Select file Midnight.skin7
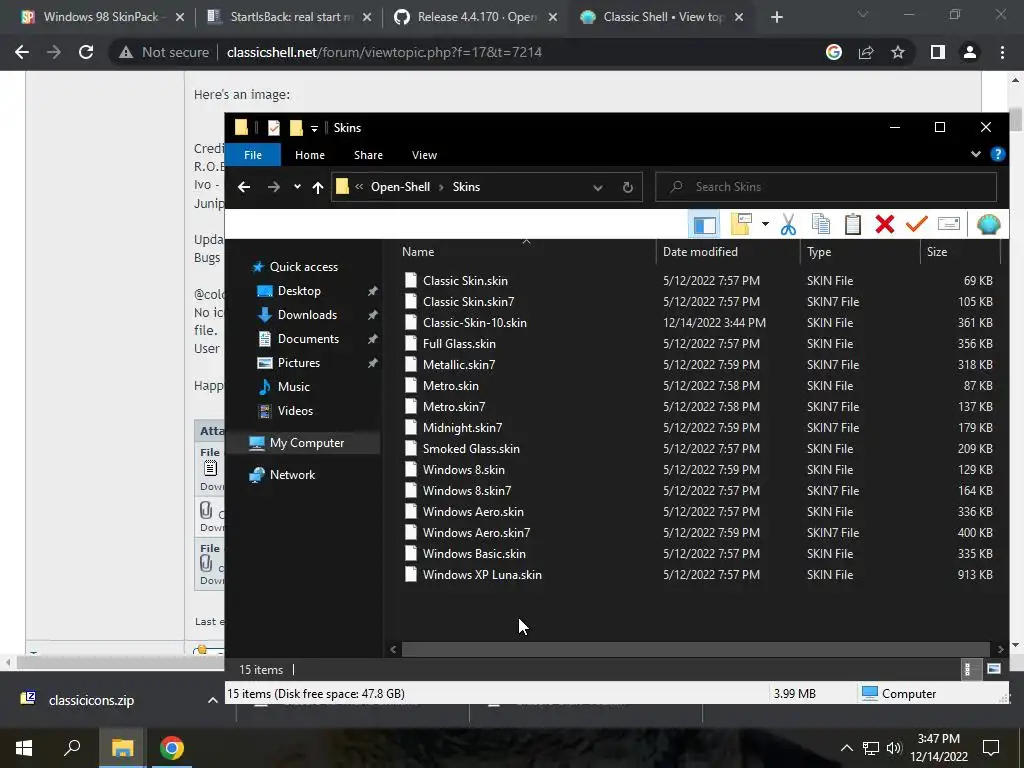 coord(462,428)
